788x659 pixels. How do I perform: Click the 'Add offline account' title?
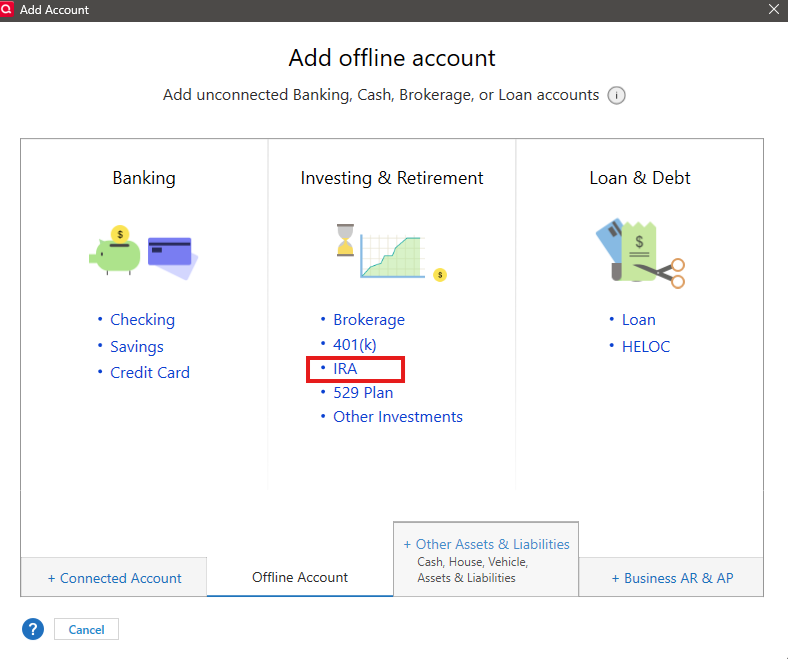[392, 58]
